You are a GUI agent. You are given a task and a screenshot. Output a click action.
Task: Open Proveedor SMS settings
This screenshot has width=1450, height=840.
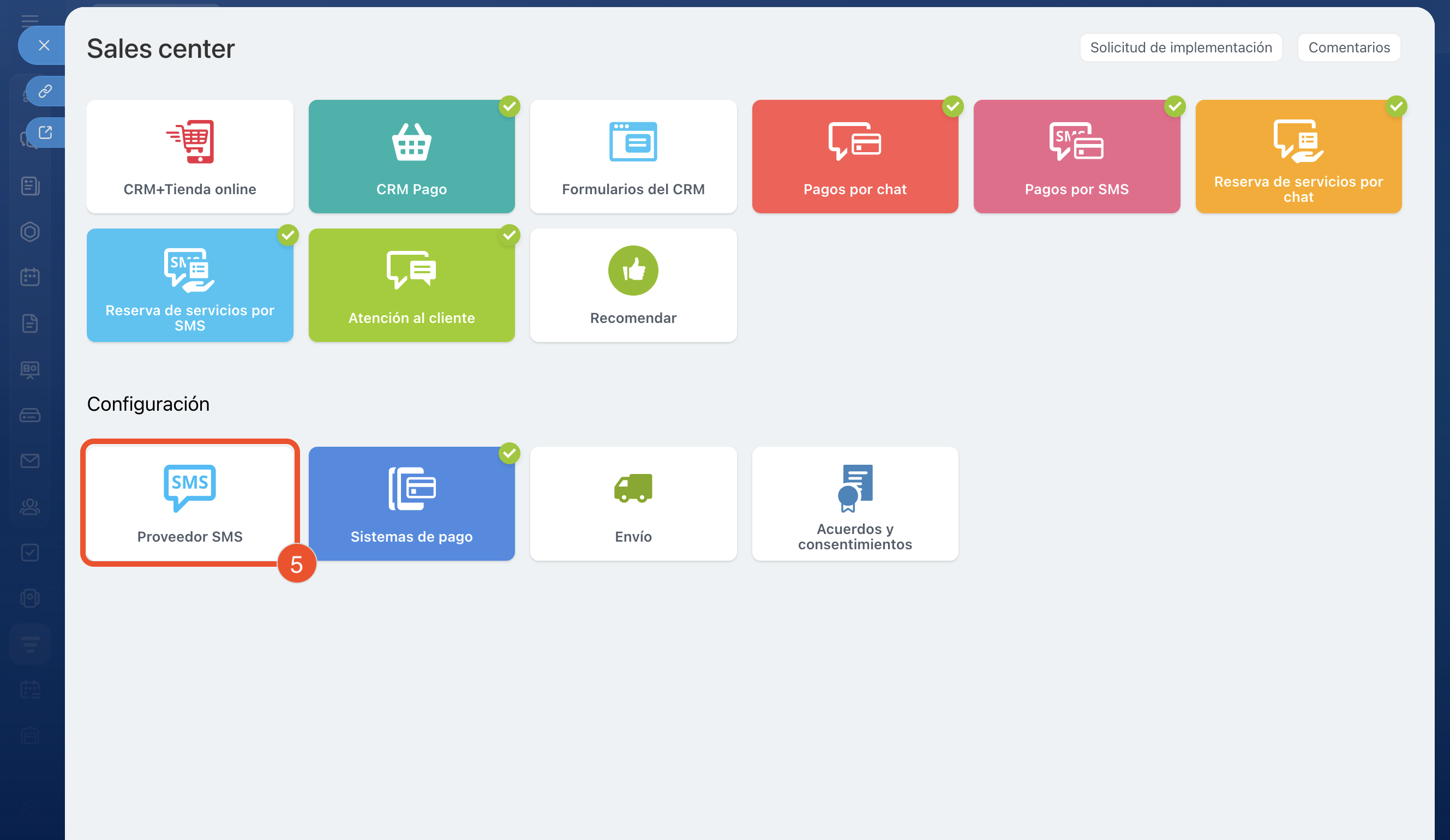(x=190, y=503)
